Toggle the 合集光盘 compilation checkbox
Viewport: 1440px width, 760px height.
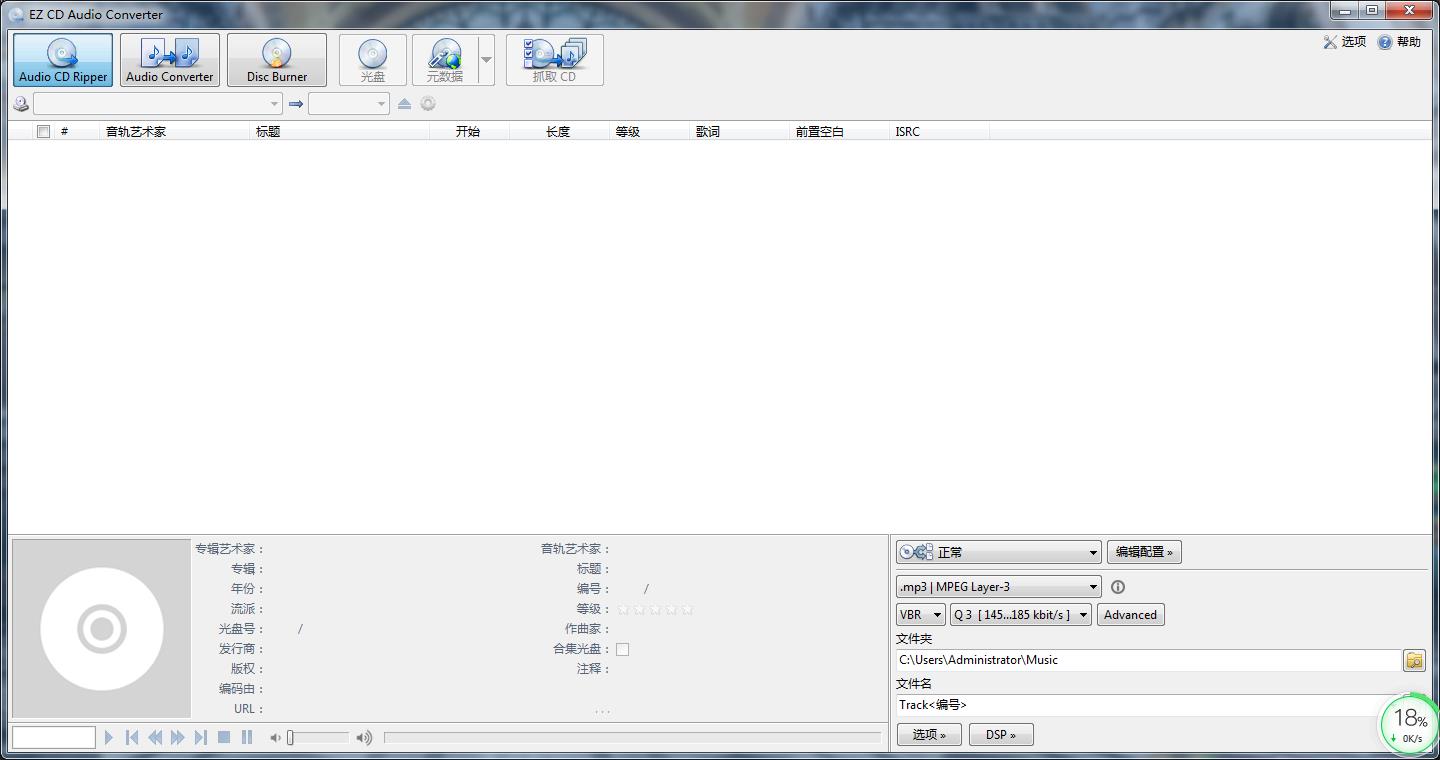(x=622, y=649)
